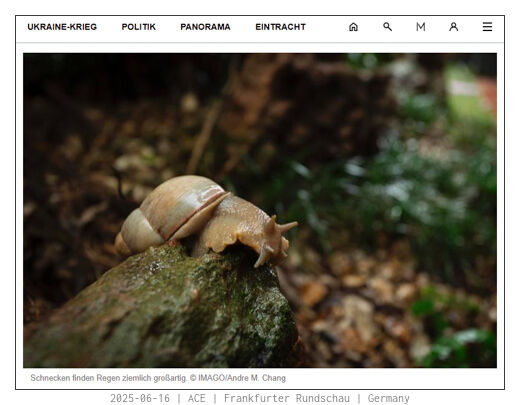Open the user account profile icon
This screenshot has height=405, width=520.
coord(453,27)
